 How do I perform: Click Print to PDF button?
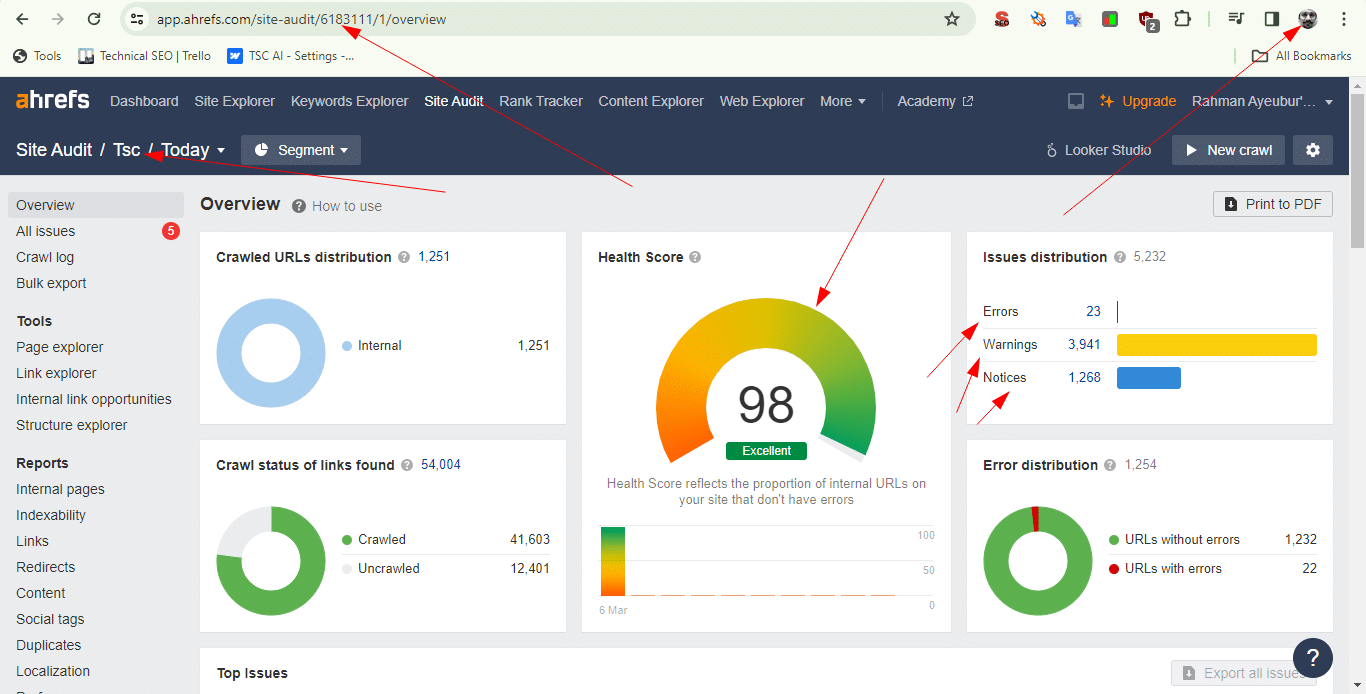1273,204
